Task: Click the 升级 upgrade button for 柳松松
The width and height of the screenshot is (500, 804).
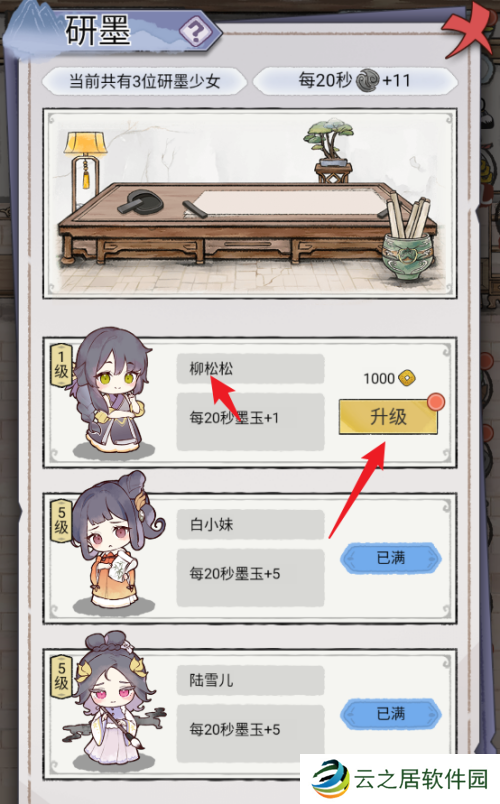Action: pyautogui.click(x=388, y=417)
